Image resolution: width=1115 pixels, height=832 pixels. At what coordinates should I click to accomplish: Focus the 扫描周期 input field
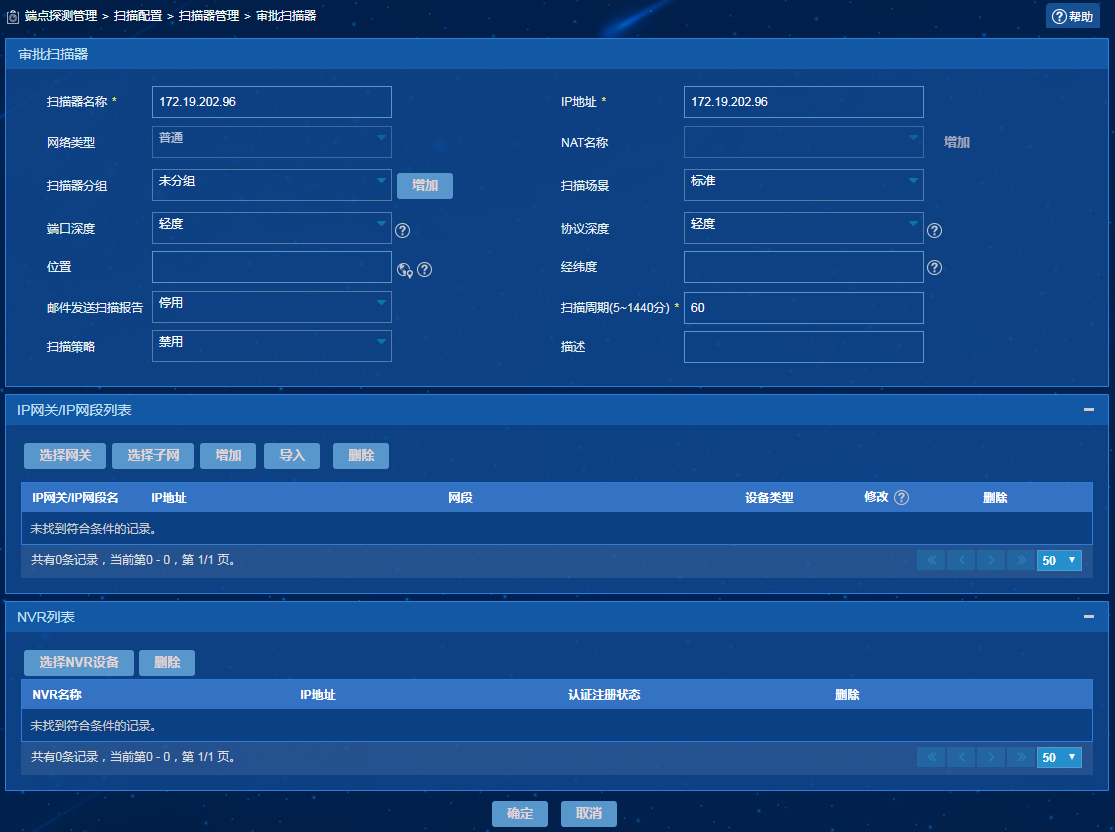pyautogui.click(x=804, y=308)
